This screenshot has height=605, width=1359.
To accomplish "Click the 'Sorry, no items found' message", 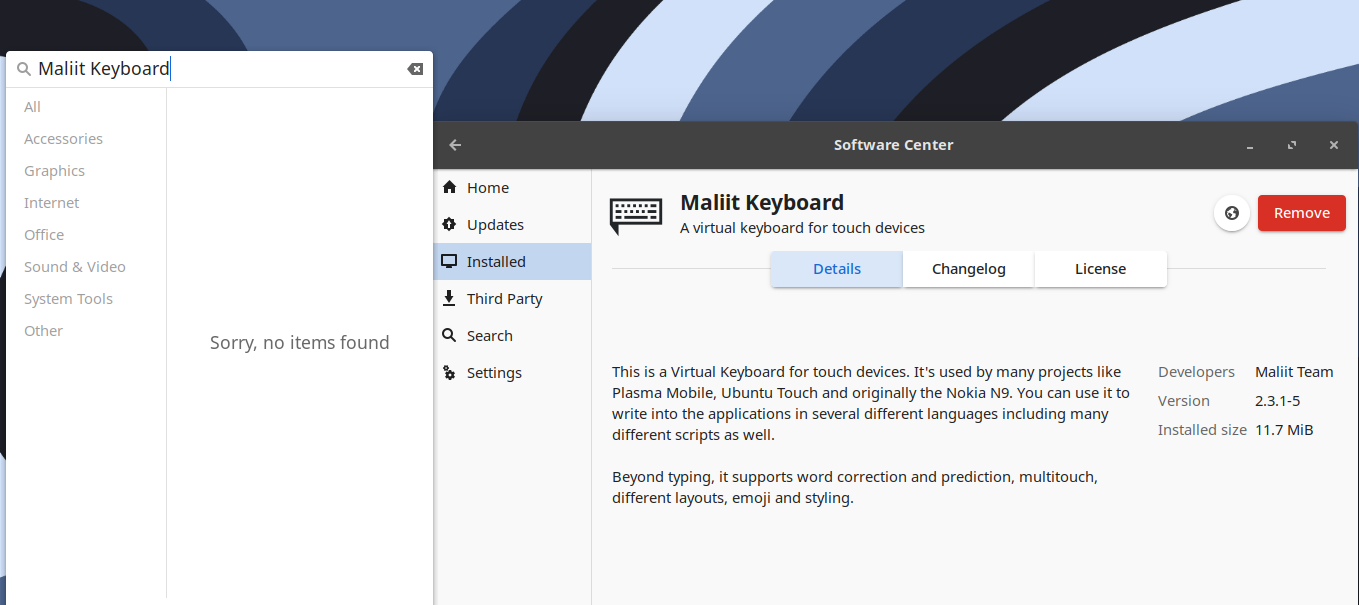I will click(x=300, y=343).
